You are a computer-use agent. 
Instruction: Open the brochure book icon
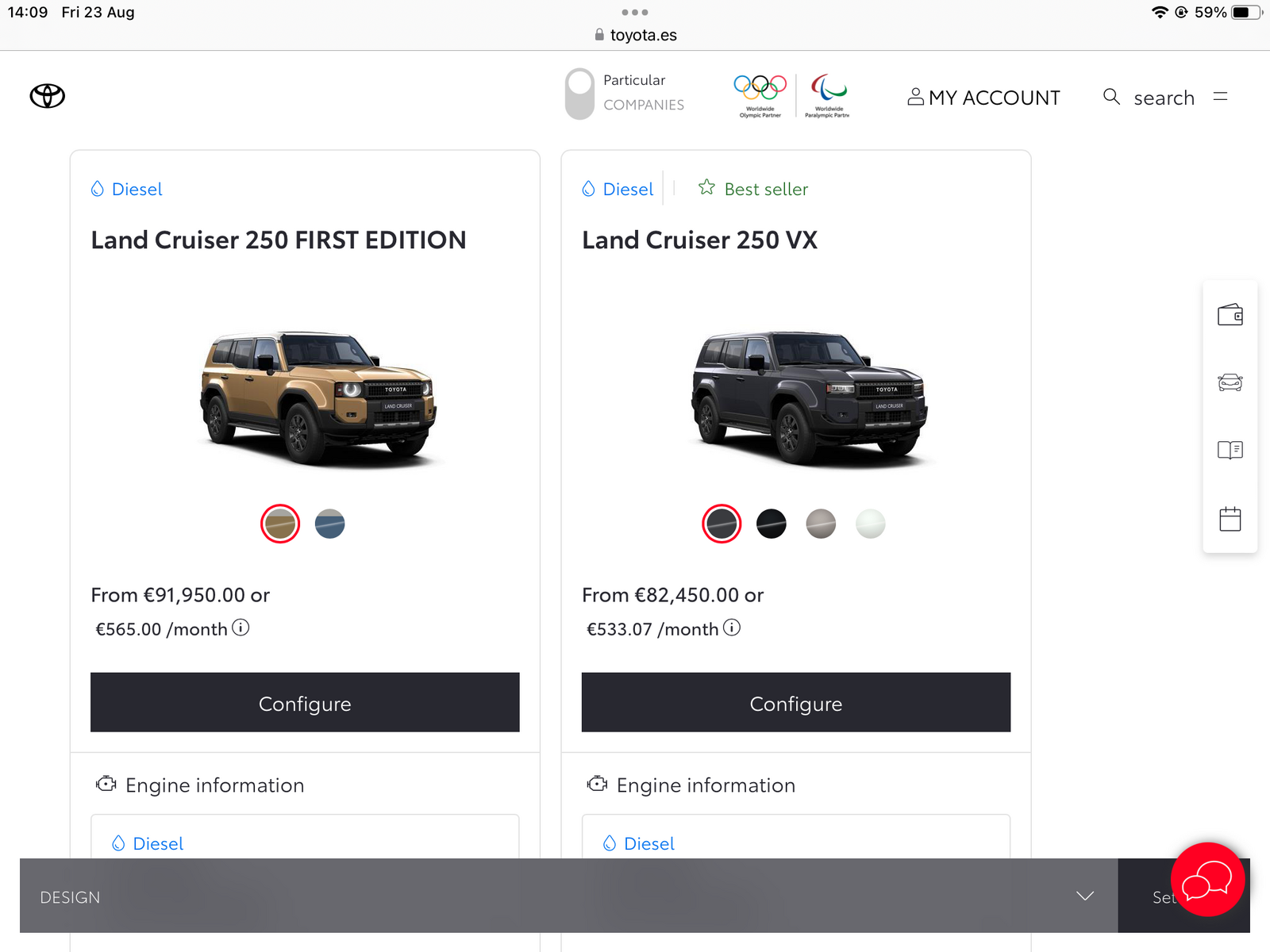pos(1230,451)
